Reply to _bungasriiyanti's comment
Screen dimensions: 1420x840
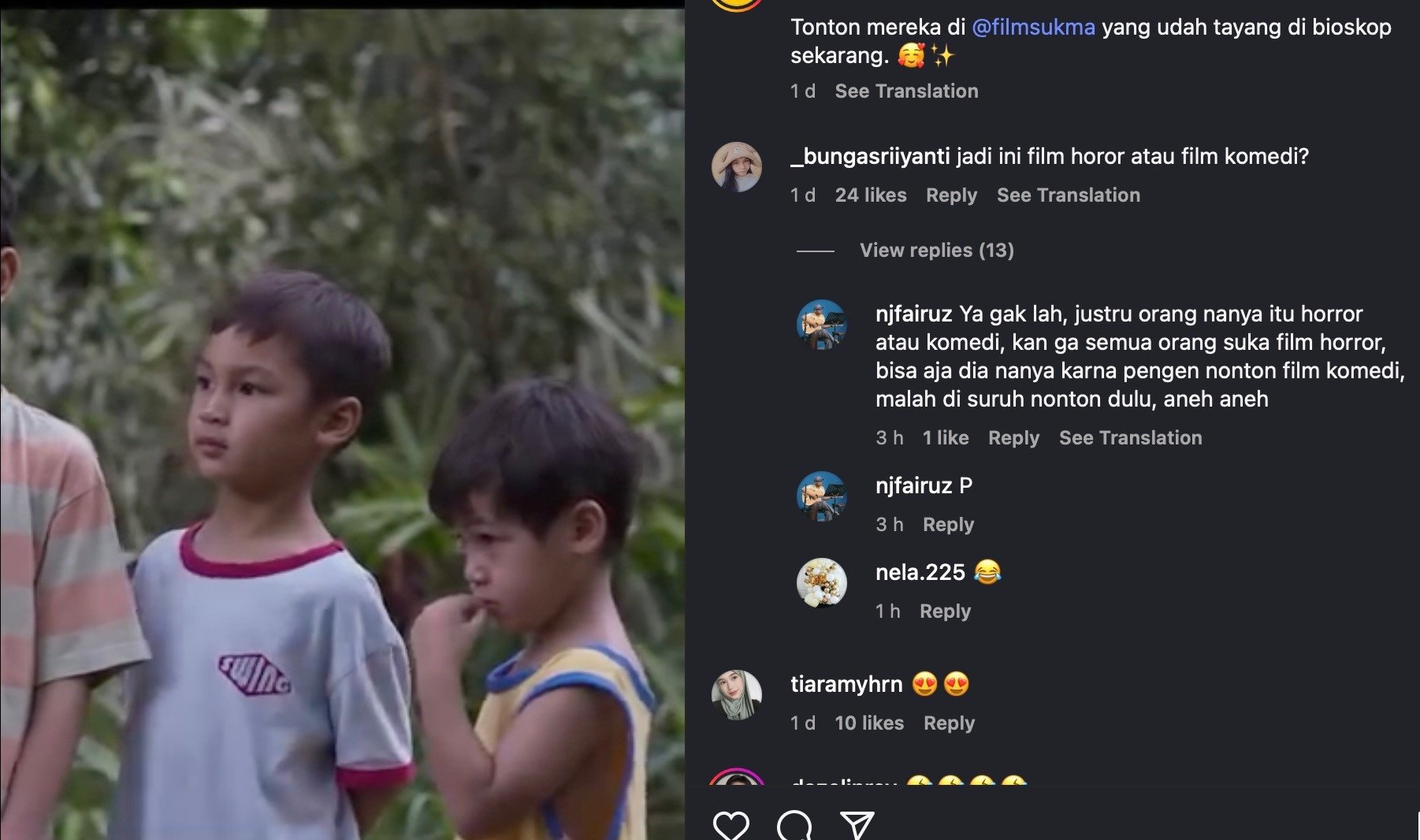point(951,195)
